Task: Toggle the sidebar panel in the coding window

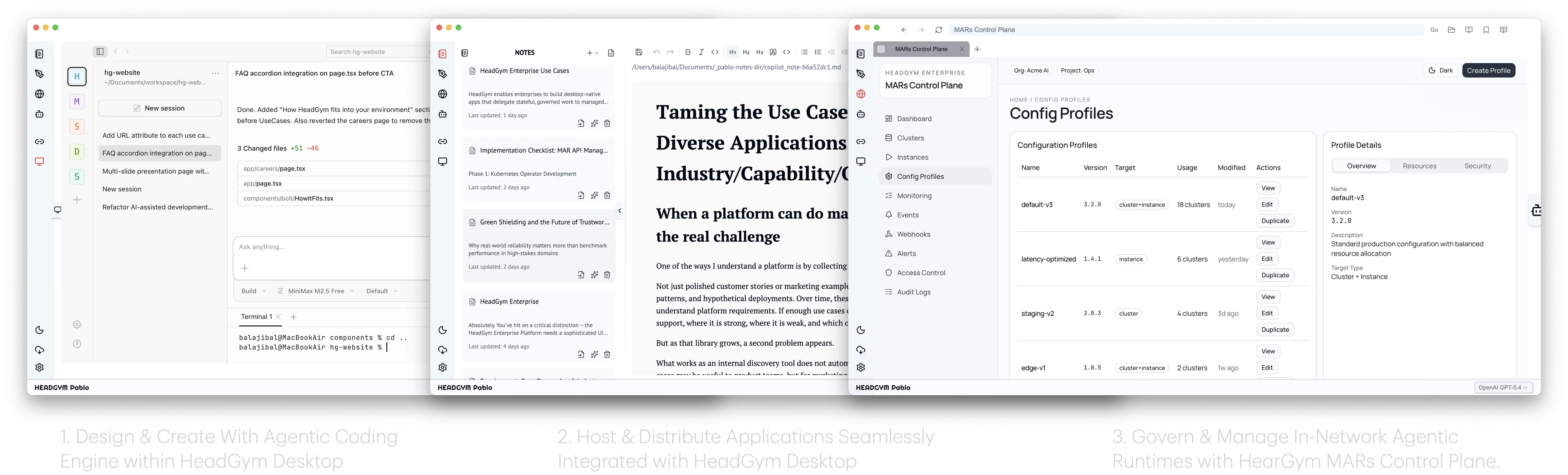Action: pyautogui.click(x=100, y=52)
